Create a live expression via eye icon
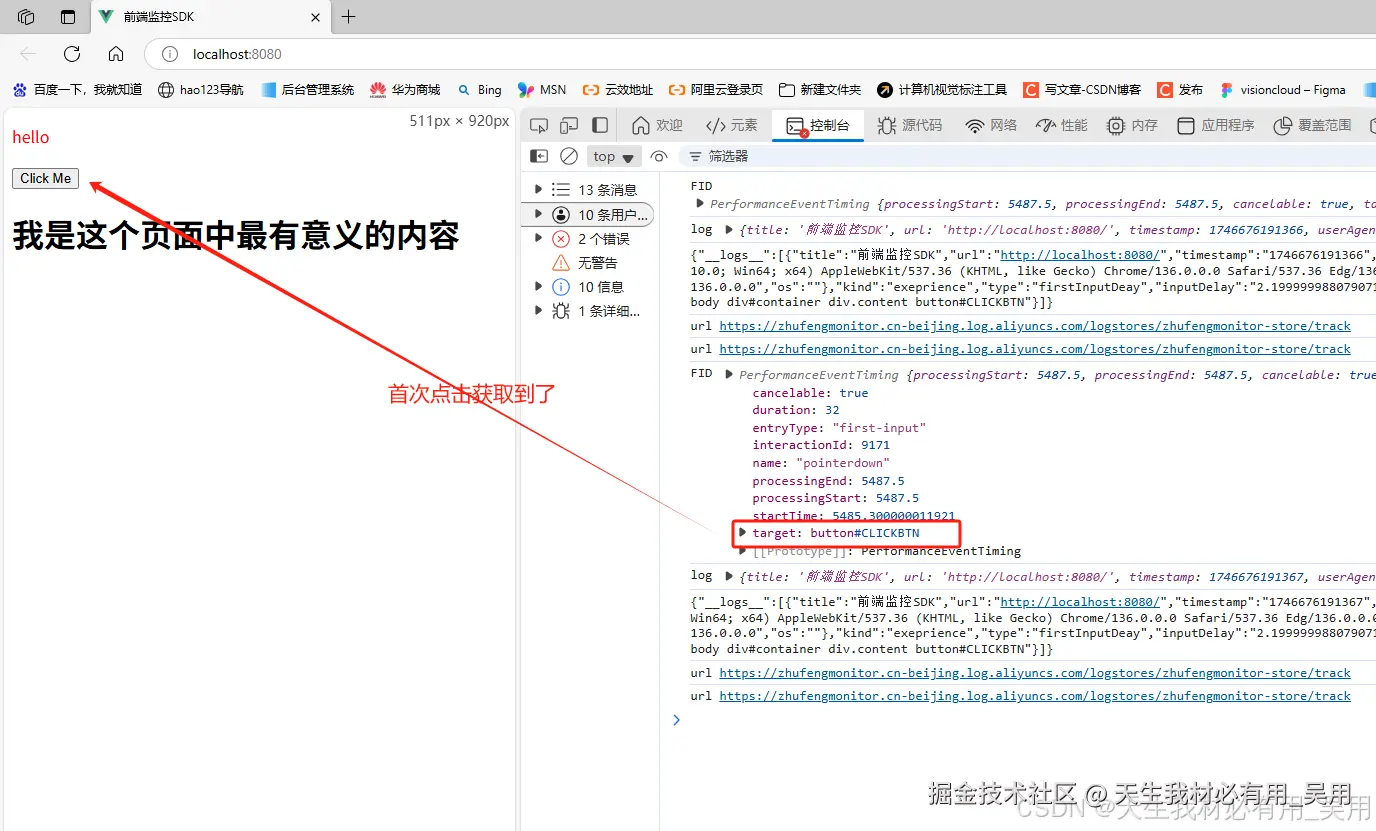 pos(659,156)
